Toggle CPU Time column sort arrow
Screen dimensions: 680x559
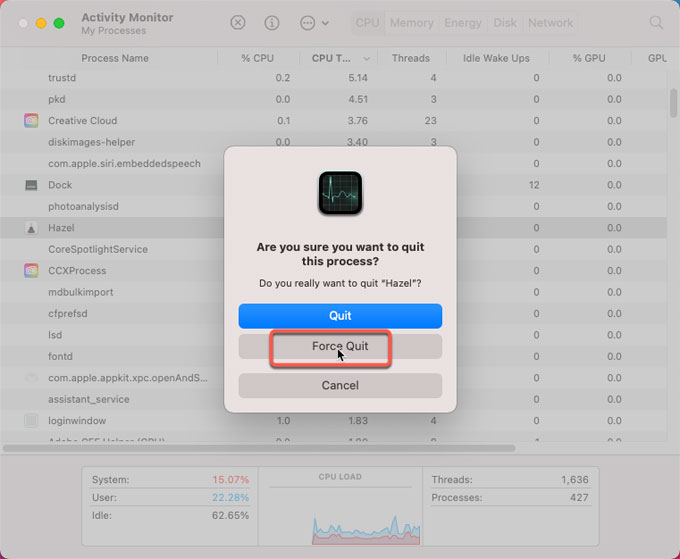click(367, 59)
